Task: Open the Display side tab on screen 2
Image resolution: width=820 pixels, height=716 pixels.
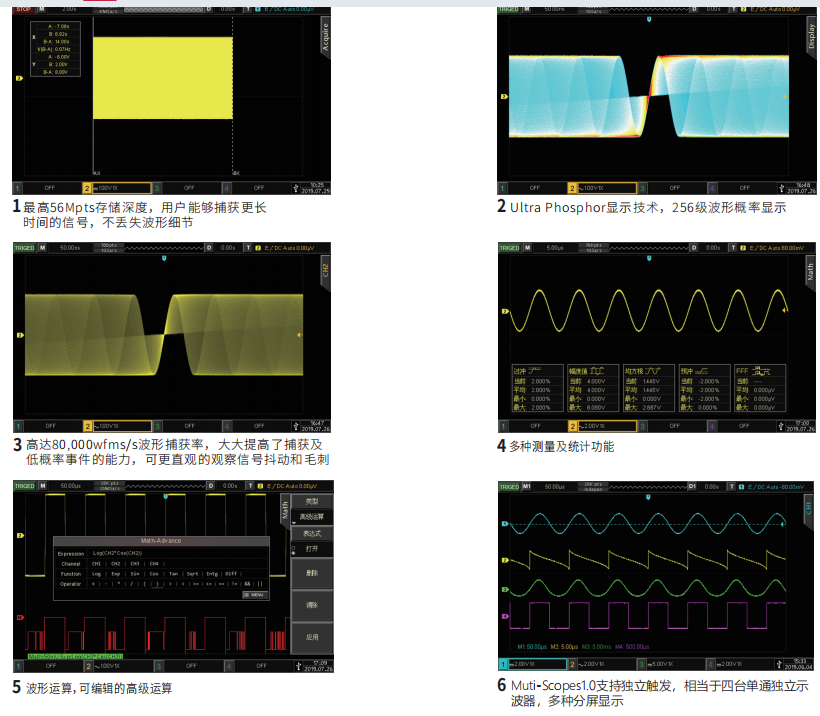Action: [x=811, y=36]
